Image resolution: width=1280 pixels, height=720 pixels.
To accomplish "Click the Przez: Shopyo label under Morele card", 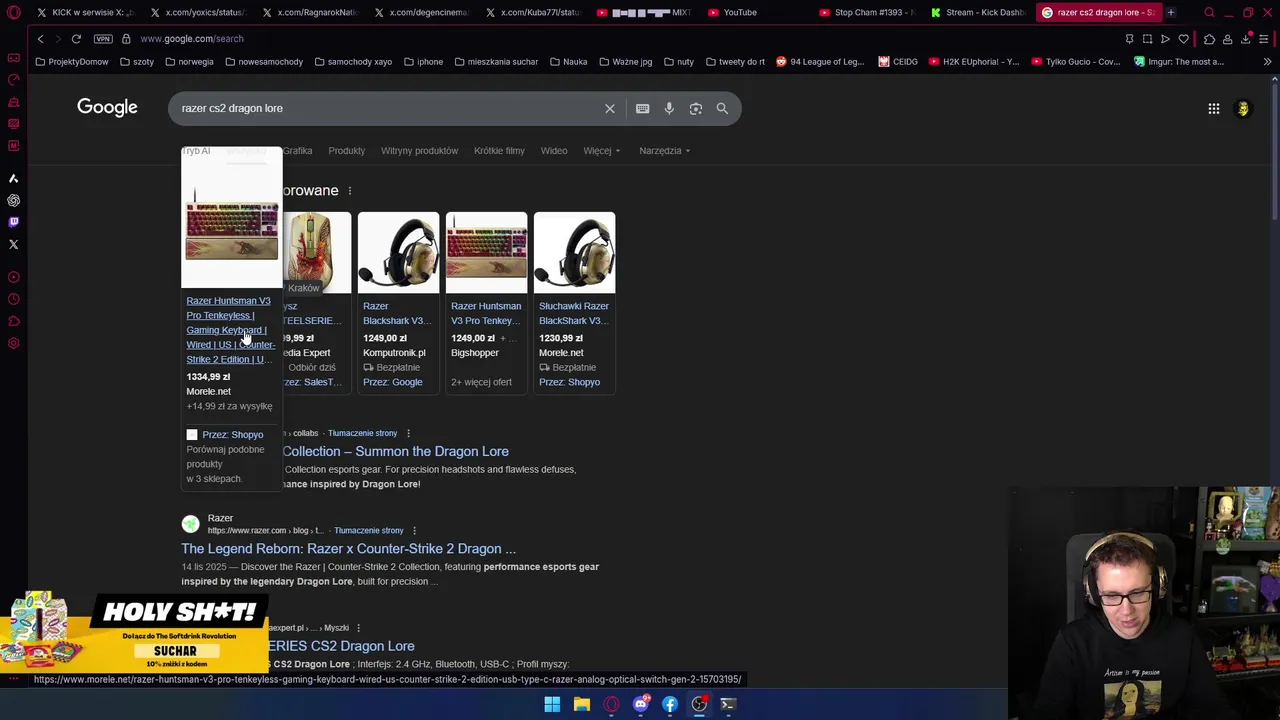I will 232,435.
